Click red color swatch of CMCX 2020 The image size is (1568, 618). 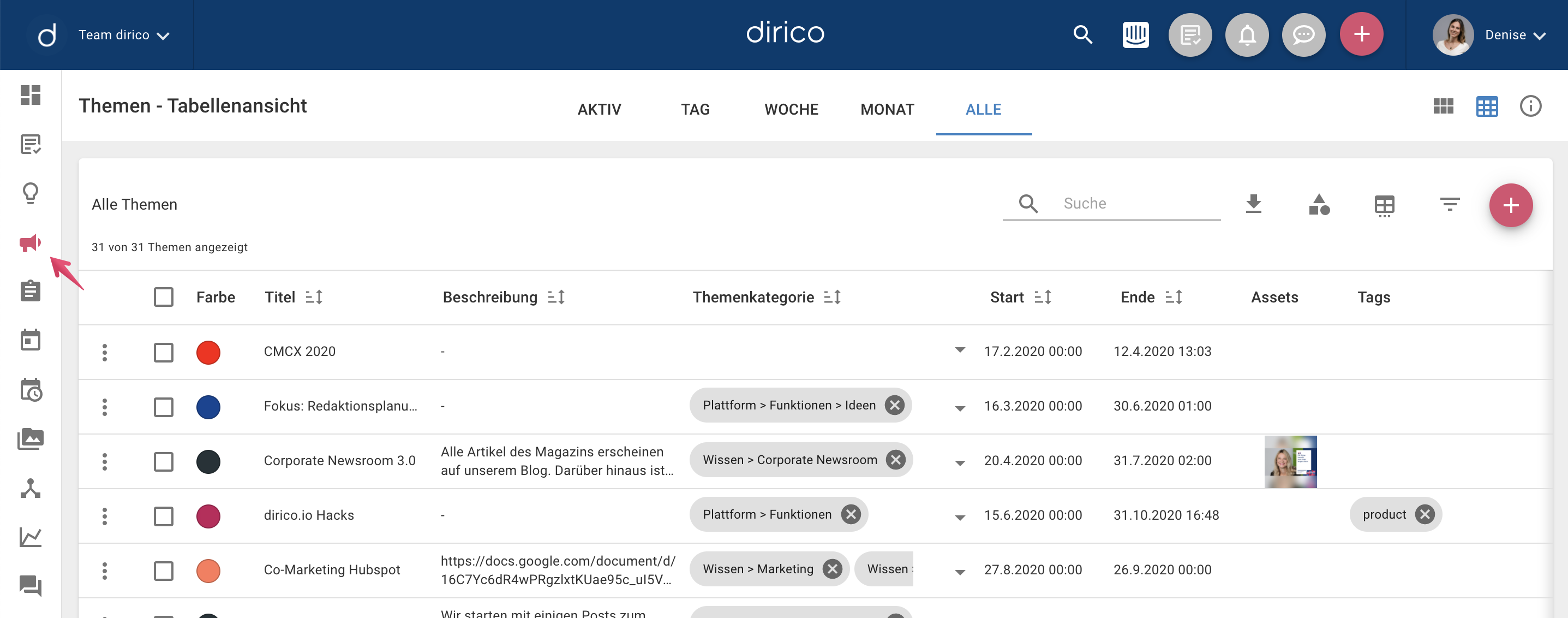[208, 353]
